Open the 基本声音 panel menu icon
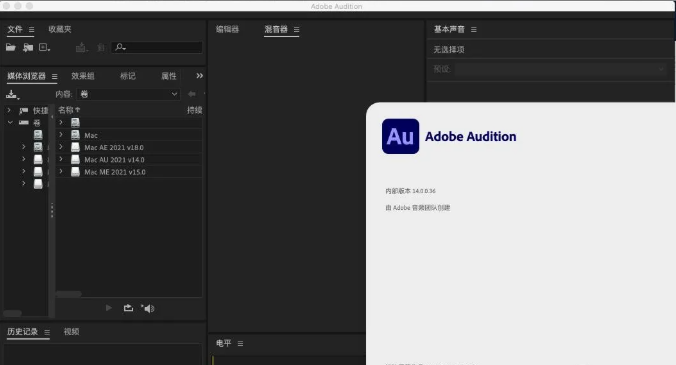676x365 pixels. [x=474, y=30]
